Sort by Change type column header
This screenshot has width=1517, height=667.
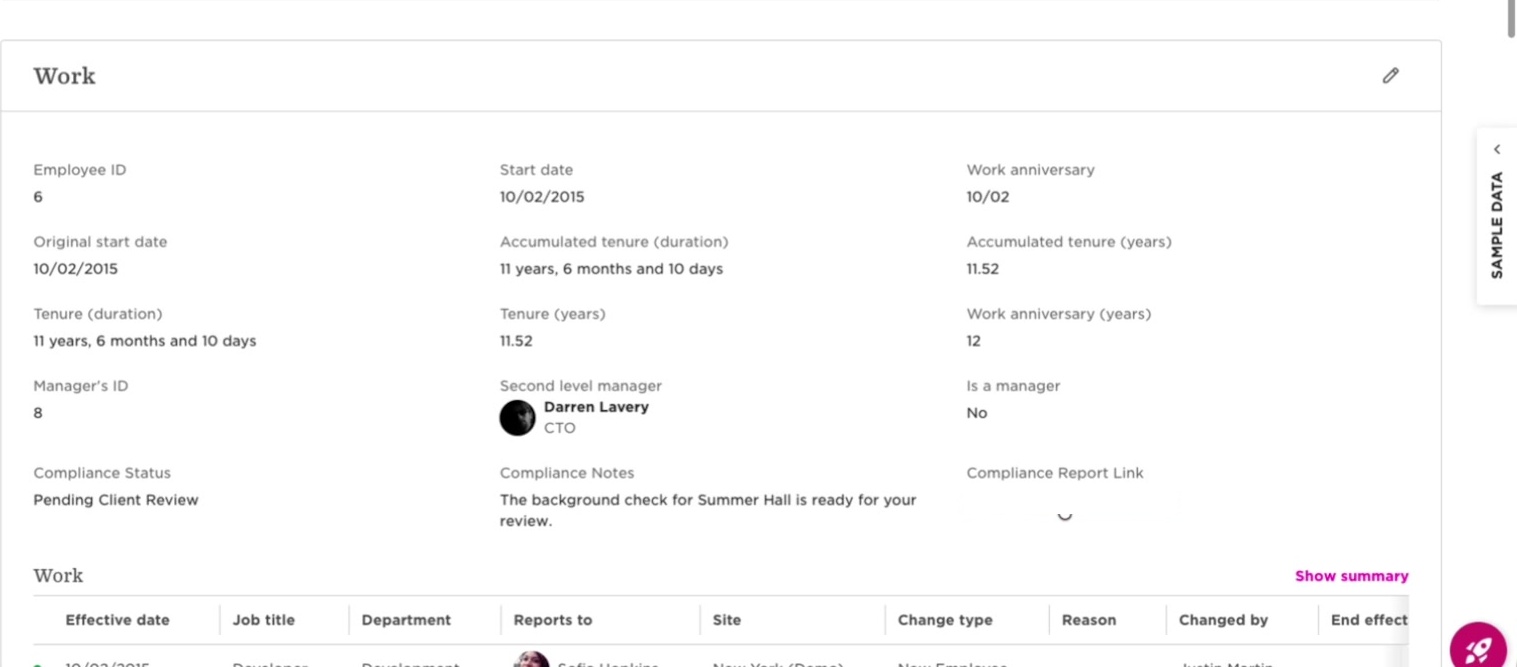click(945, 620)
